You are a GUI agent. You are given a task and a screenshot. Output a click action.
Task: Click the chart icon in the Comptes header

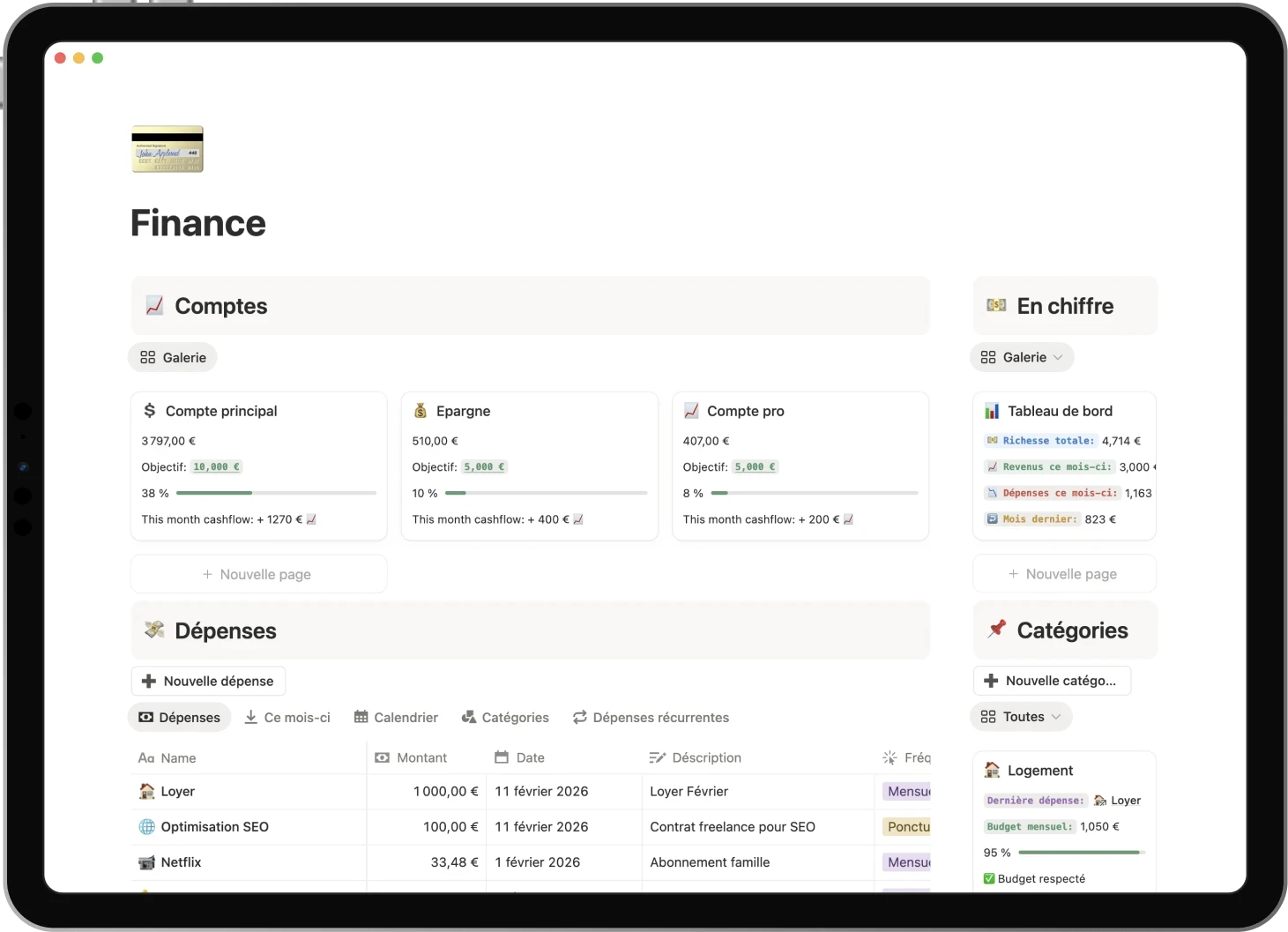point(155,305)
